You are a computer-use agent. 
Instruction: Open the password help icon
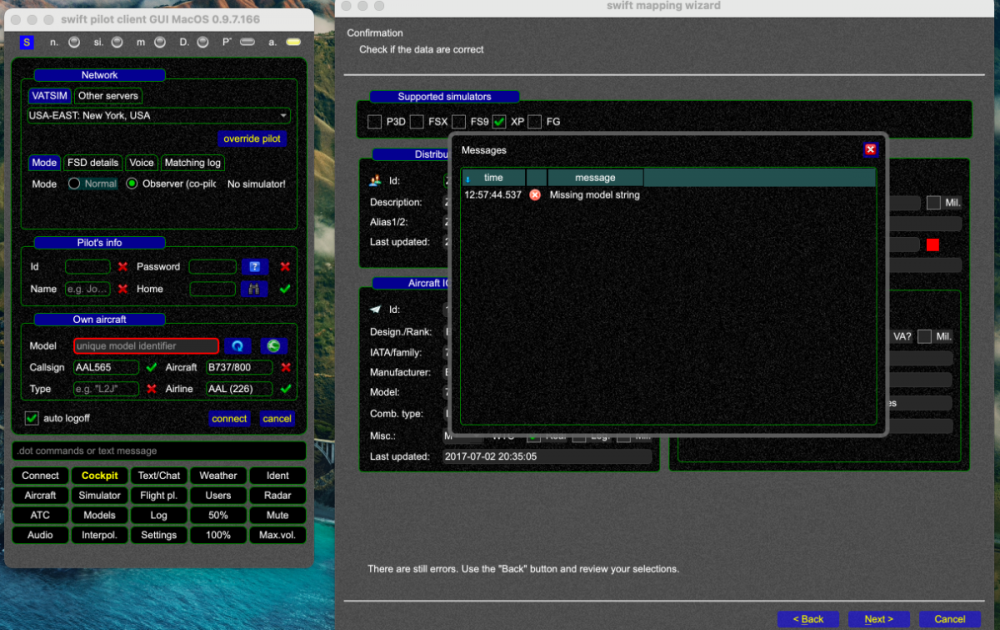[x=255, y=267]
